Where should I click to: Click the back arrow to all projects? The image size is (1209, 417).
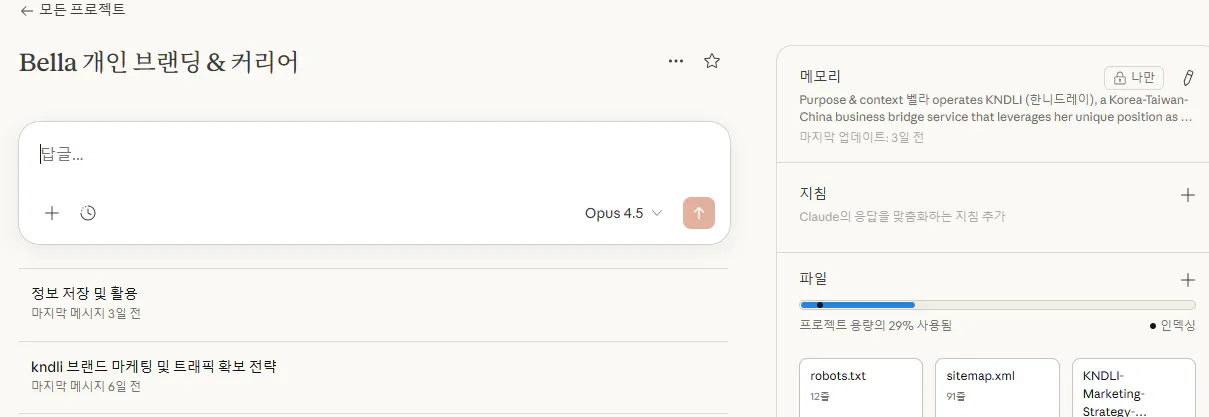(27, 10)
